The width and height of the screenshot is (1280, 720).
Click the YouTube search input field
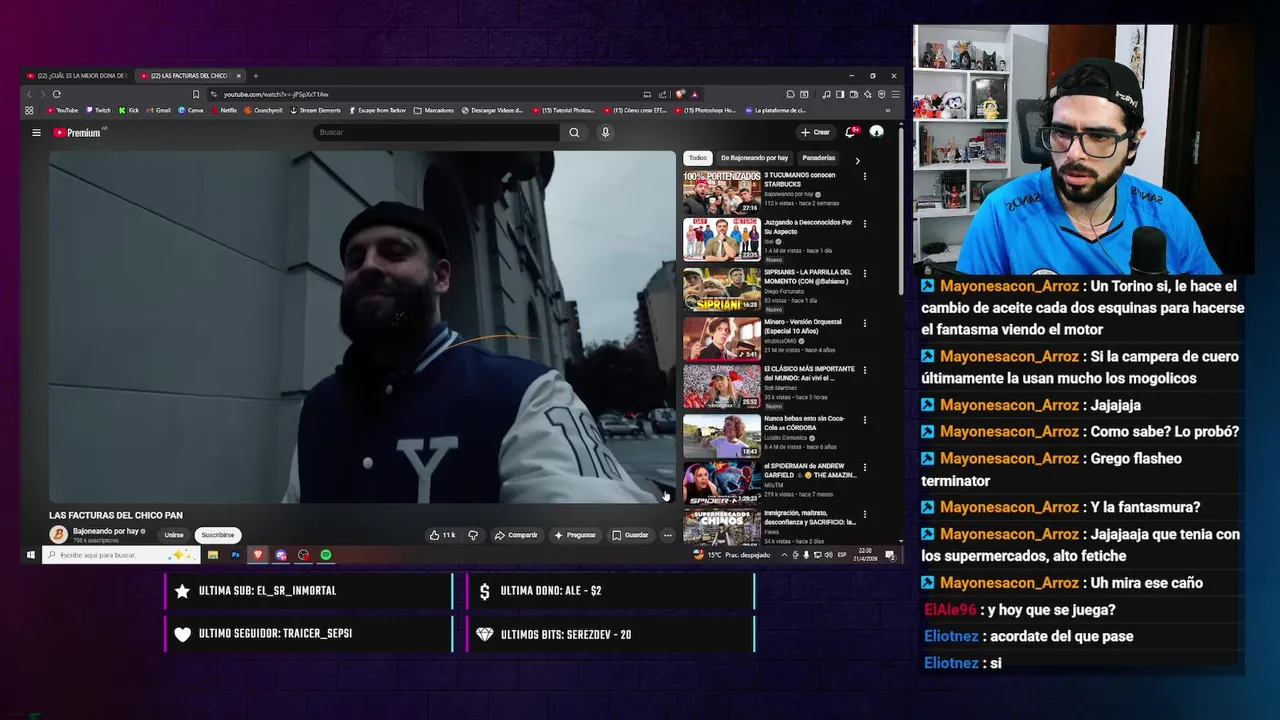point(435,132)
